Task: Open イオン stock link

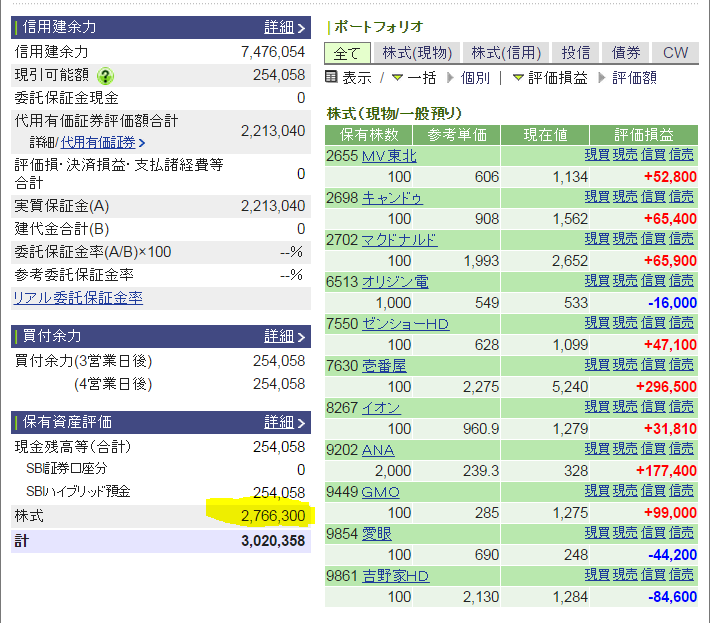Action: coord(381,408)
